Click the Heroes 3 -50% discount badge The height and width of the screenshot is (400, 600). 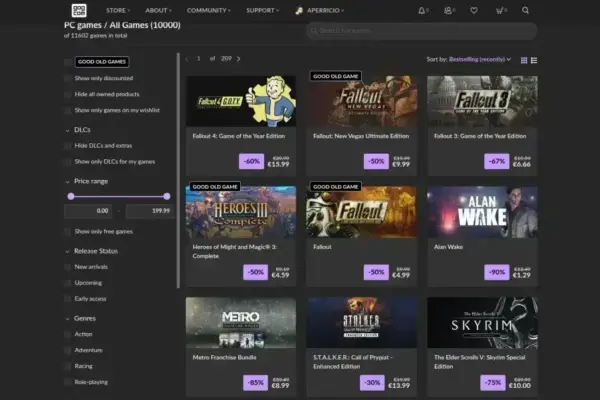click(x=256, y=273)
